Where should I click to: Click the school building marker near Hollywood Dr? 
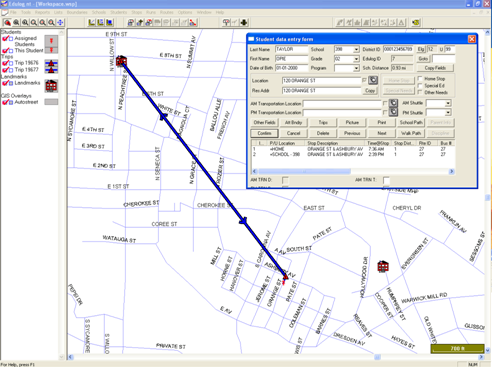click(x=383, y=266)
